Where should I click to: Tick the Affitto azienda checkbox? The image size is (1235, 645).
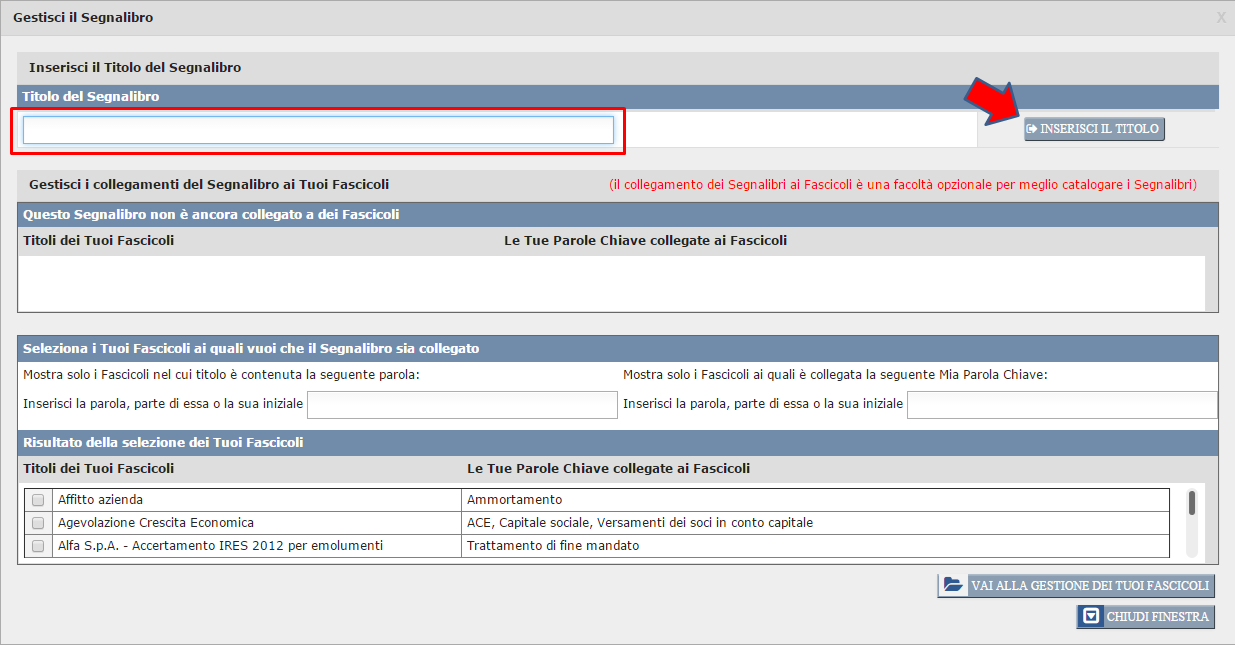(x=38, y=500)
